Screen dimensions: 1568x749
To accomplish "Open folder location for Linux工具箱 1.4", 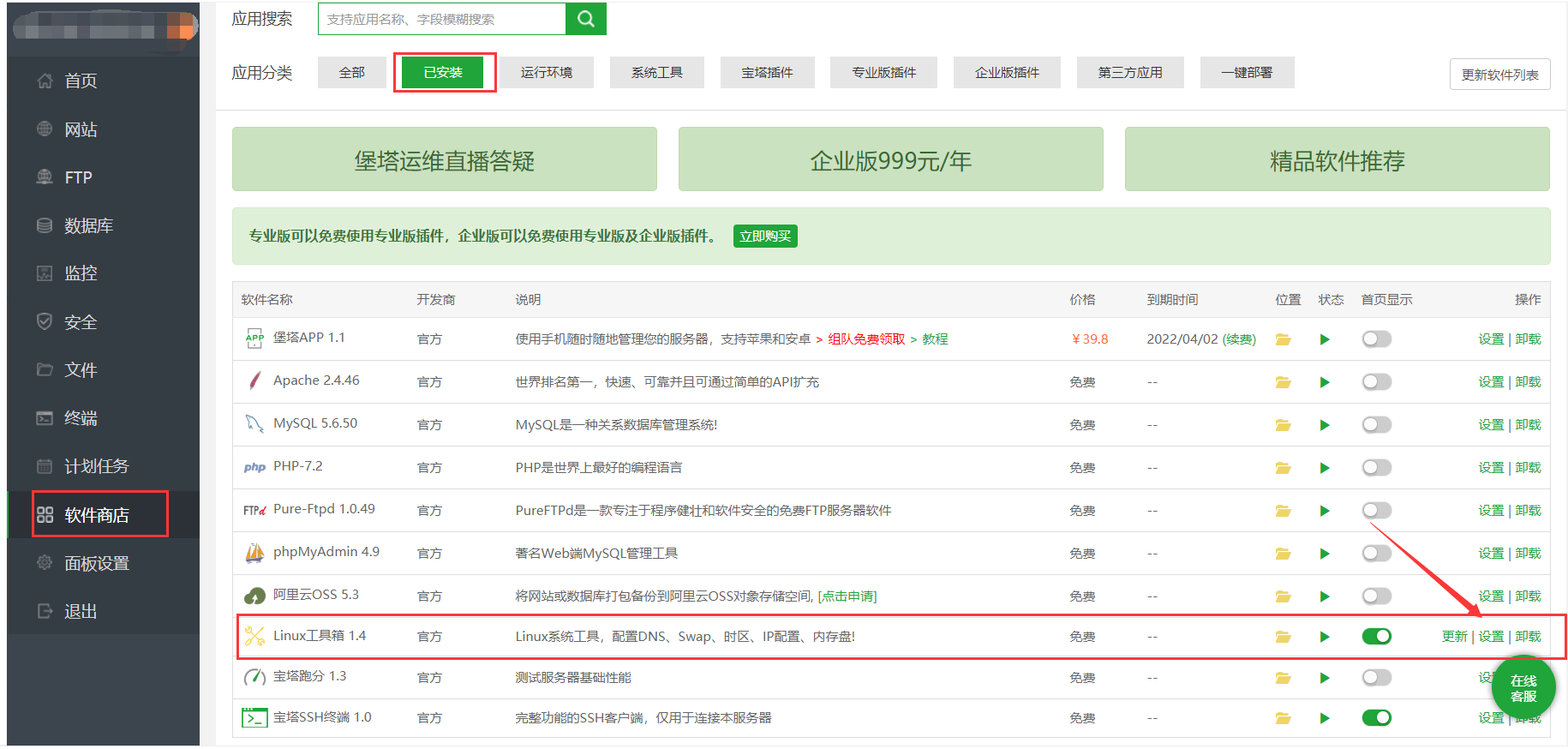I will pyautogui.click(x=1283, y=637).
